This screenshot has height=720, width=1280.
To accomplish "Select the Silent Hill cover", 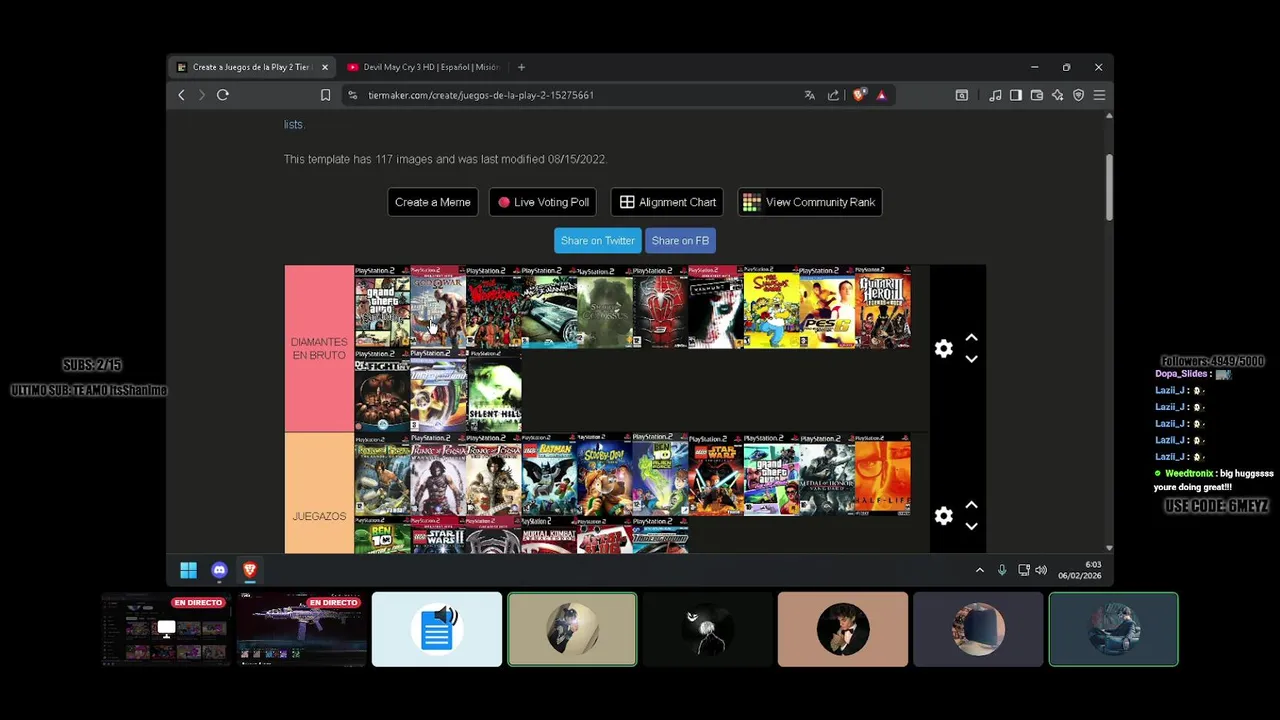I will [494, 390].
